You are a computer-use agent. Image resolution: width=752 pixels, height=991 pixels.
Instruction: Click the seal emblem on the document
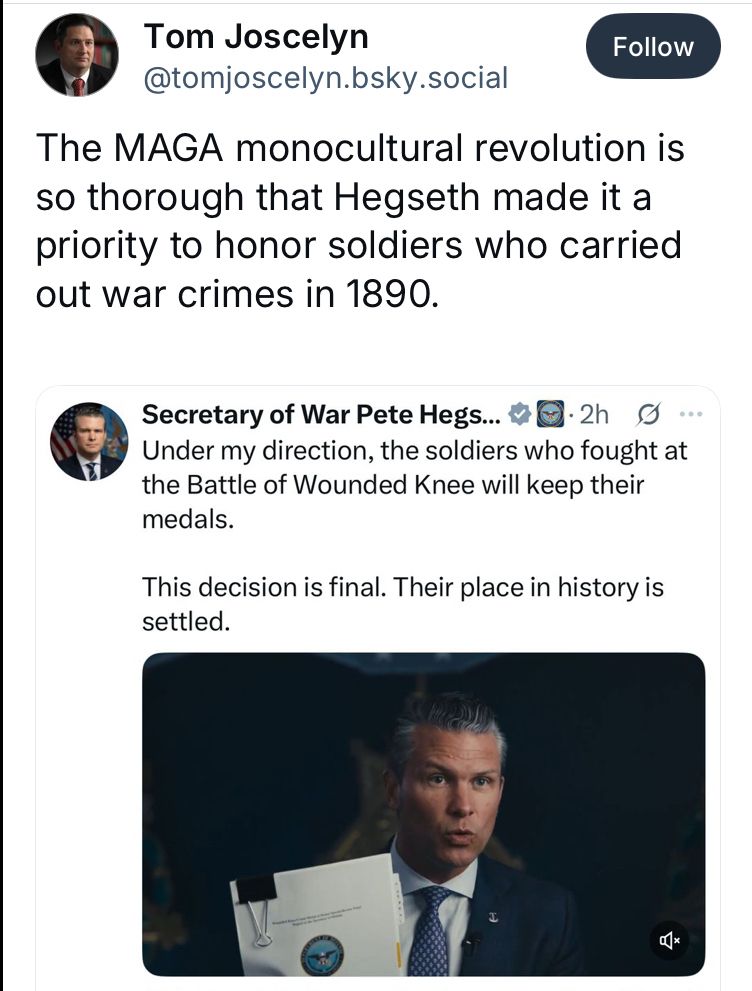point(324,958)
